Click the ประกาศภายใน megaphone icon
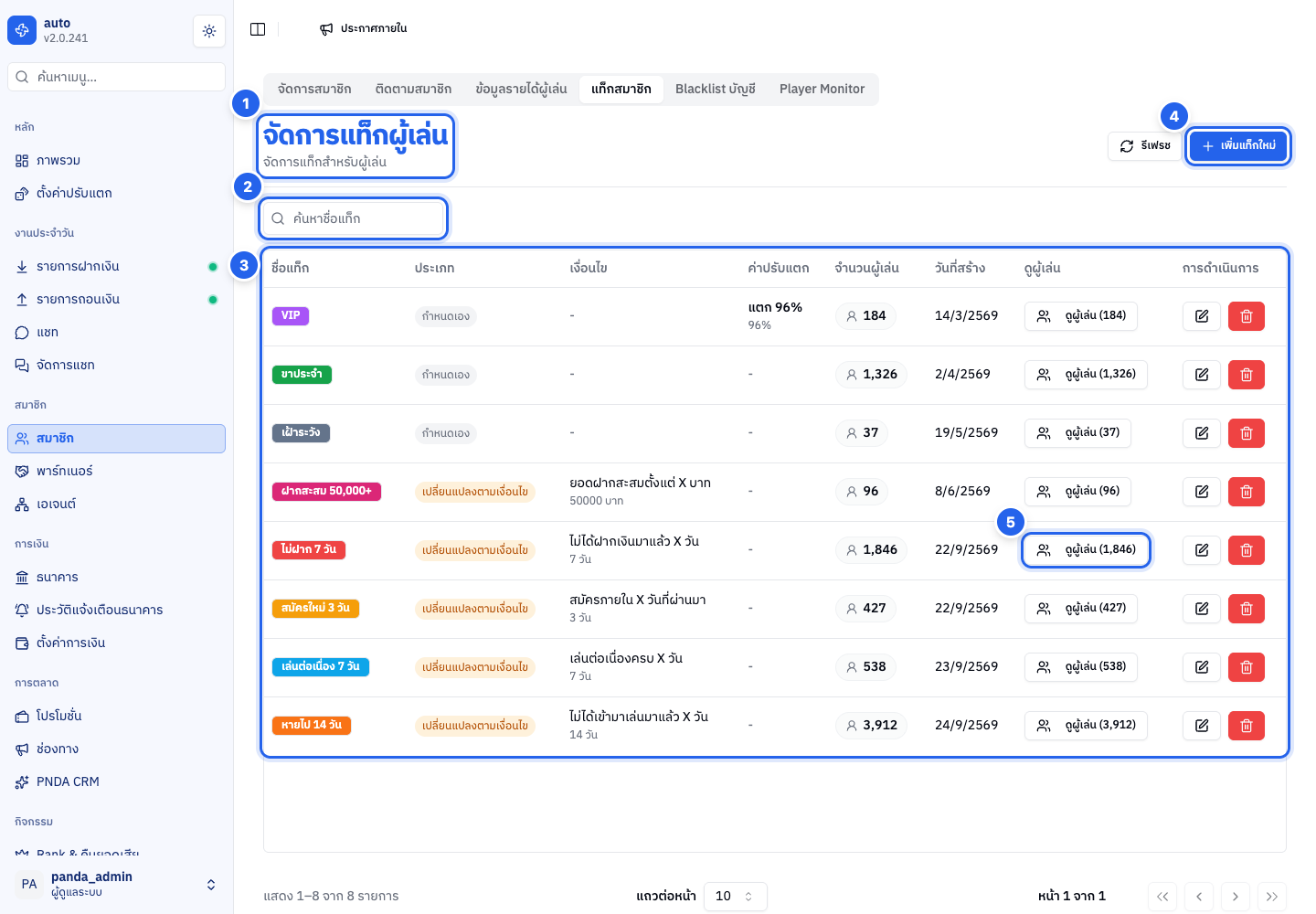1316x914 pixels. [x=326, y=29]
